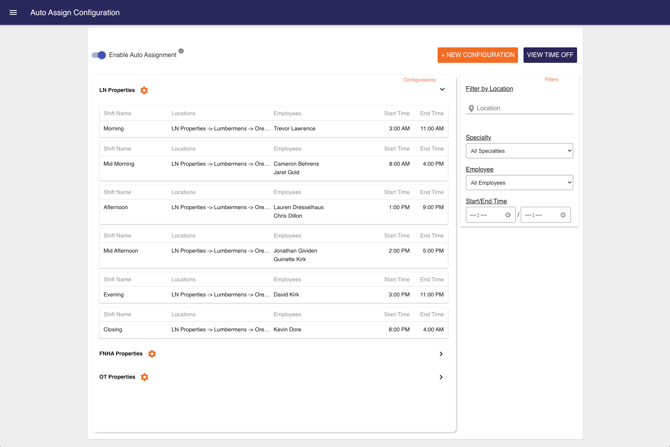Image resolution: width=670 pixels, height=447 pixels.
Task: Click employee Kevin Dore
Action: point(287,329)
